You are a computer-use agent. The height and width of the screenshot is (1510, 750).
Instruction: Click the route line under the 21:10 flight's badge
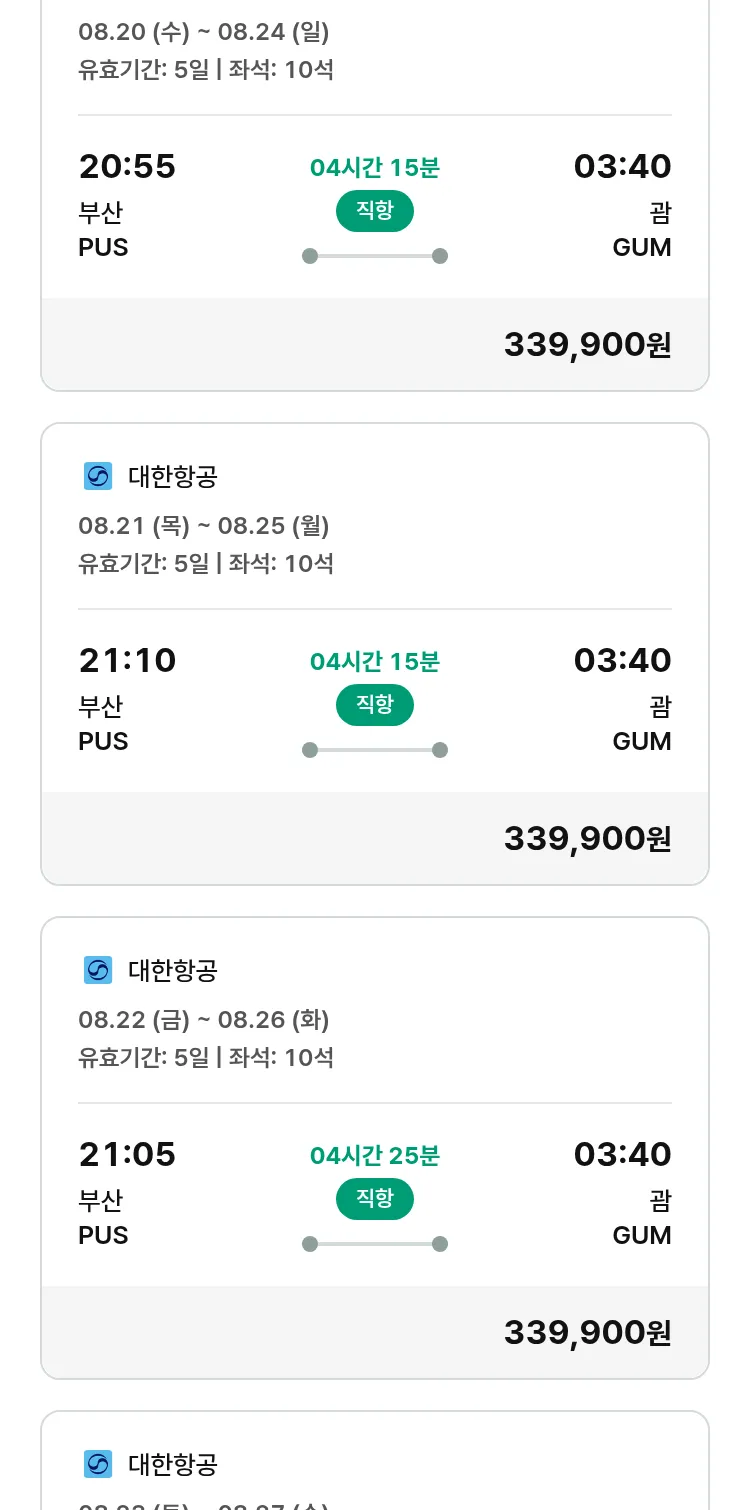[x=374, y=750]
